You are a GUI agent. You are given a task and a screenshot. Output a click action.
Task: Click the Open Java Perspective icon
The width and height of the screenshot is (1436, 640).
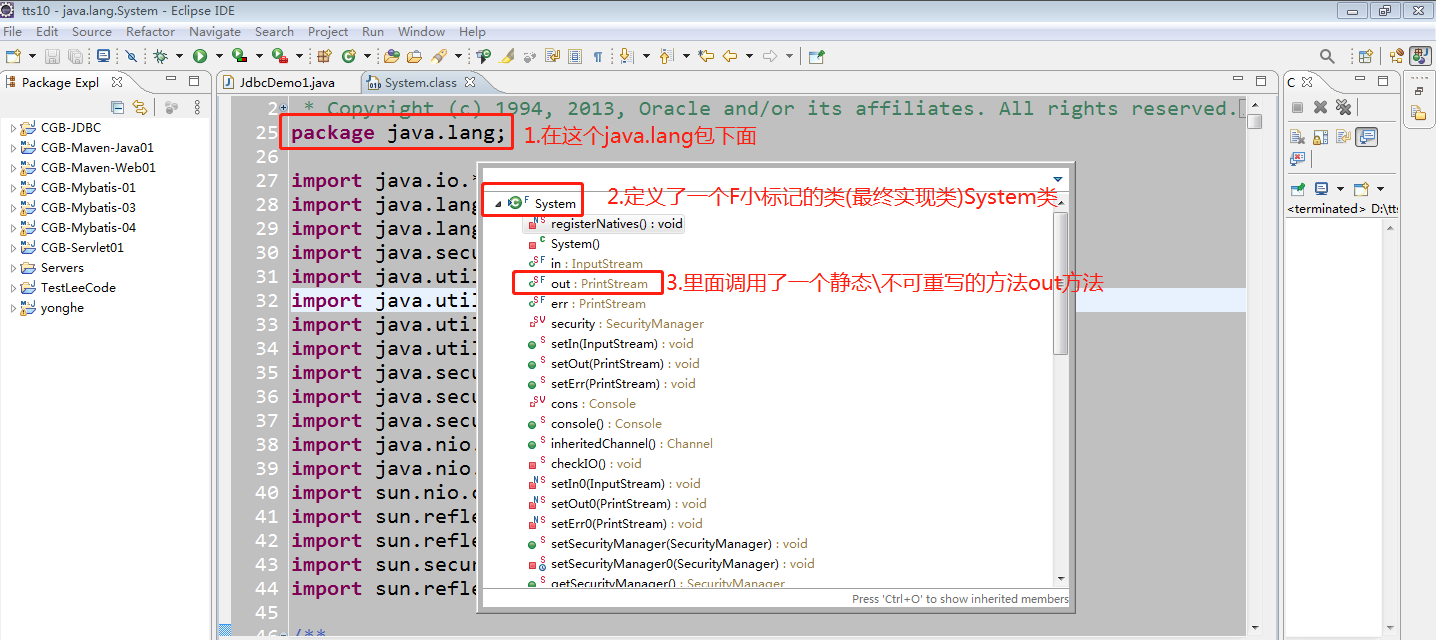tap(1420, 56)
